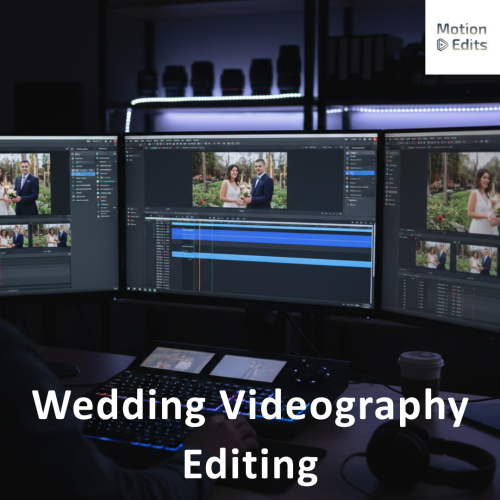
Task: Select the second small thumbnail on right monitor
Action: [x=477, y=259]
